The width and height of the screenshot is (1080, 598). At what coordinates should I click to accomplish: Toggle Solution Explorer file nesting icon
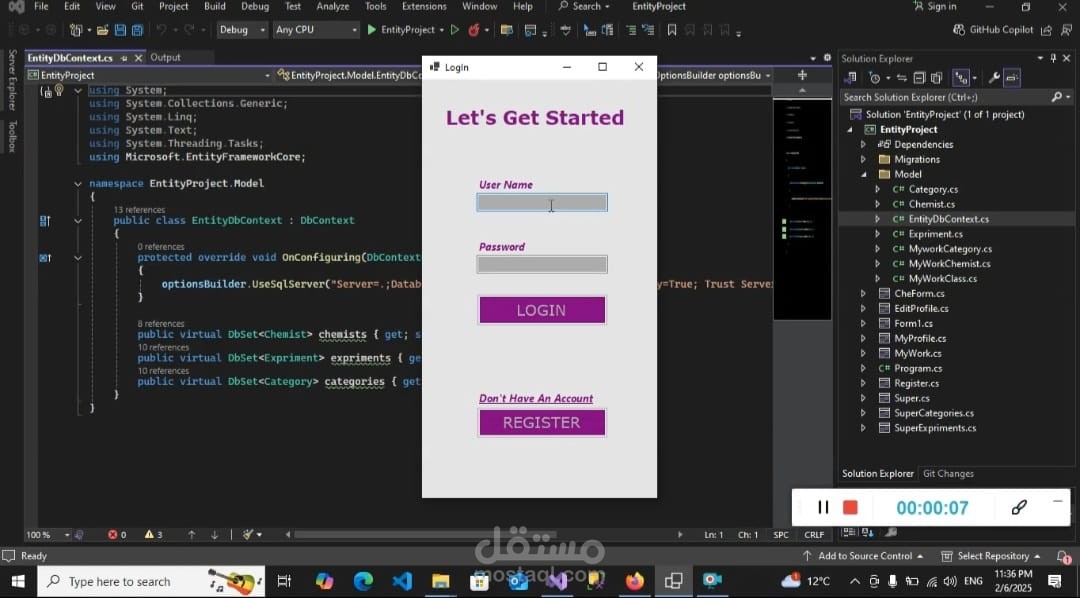click(x=961, y=78)
